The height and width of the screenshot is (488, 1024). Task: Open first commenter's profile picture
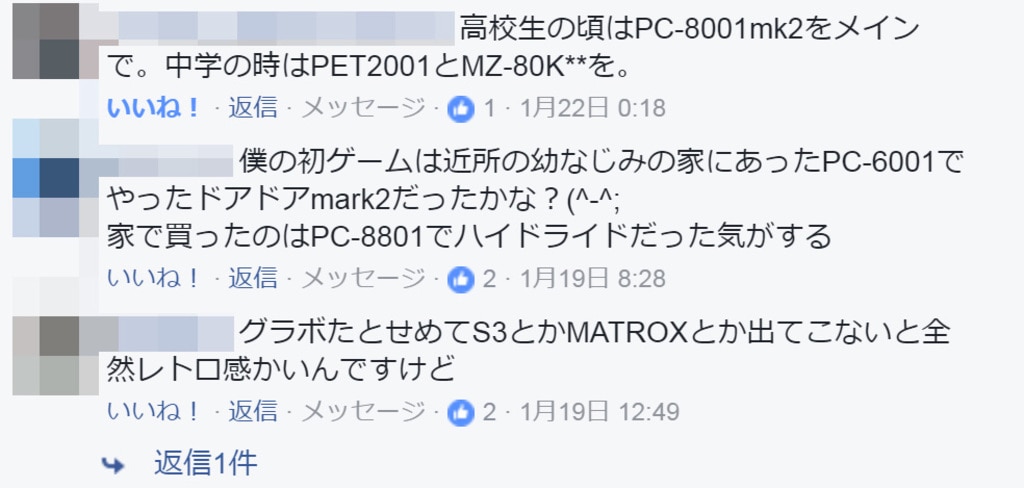click(56, 41)
